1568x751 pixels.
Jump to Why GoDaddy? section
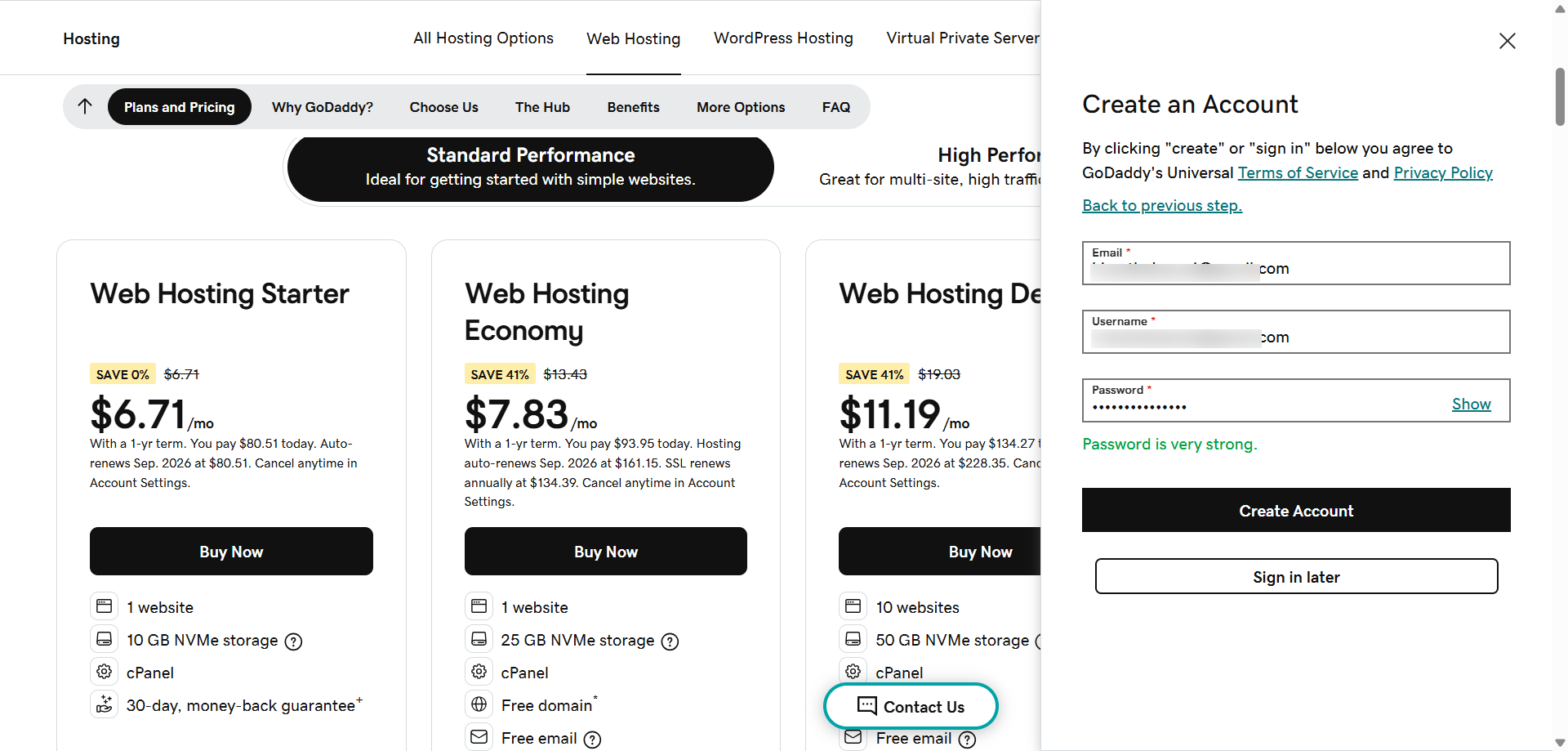pos(323,107)
